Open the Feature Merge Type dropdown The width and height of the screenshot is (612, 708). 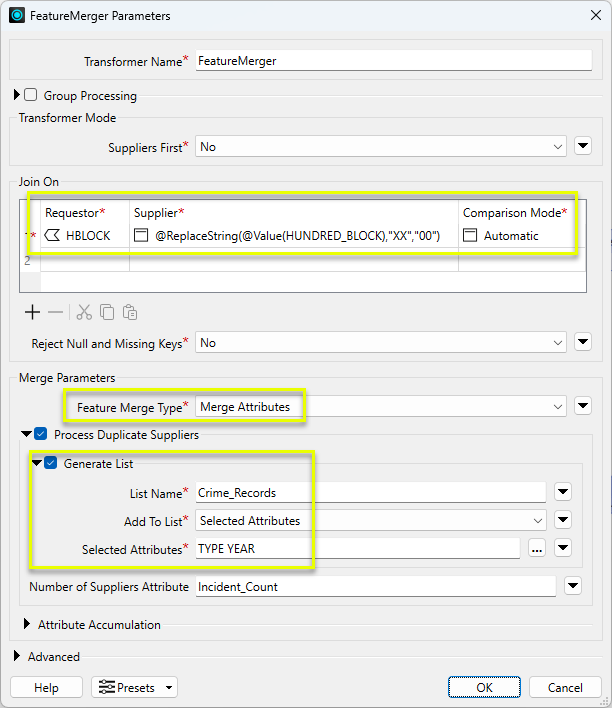pyautogui.click(x=380, y=407)
